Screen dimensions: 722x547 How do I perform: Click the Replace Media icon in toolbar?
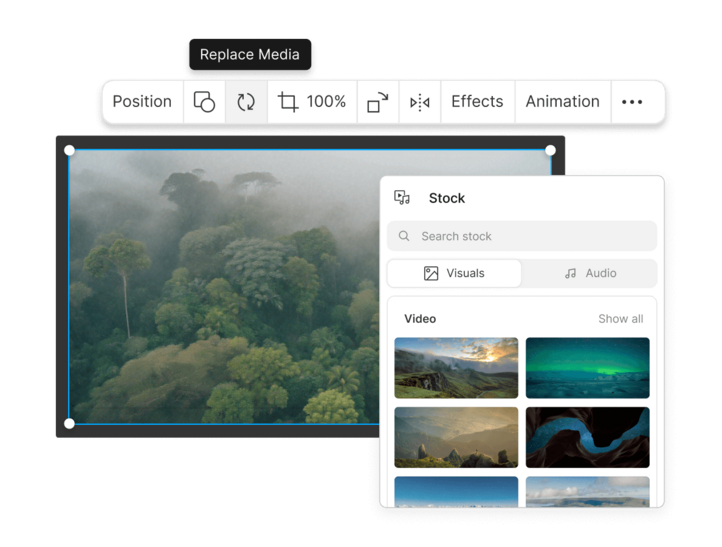pos(246,102)
